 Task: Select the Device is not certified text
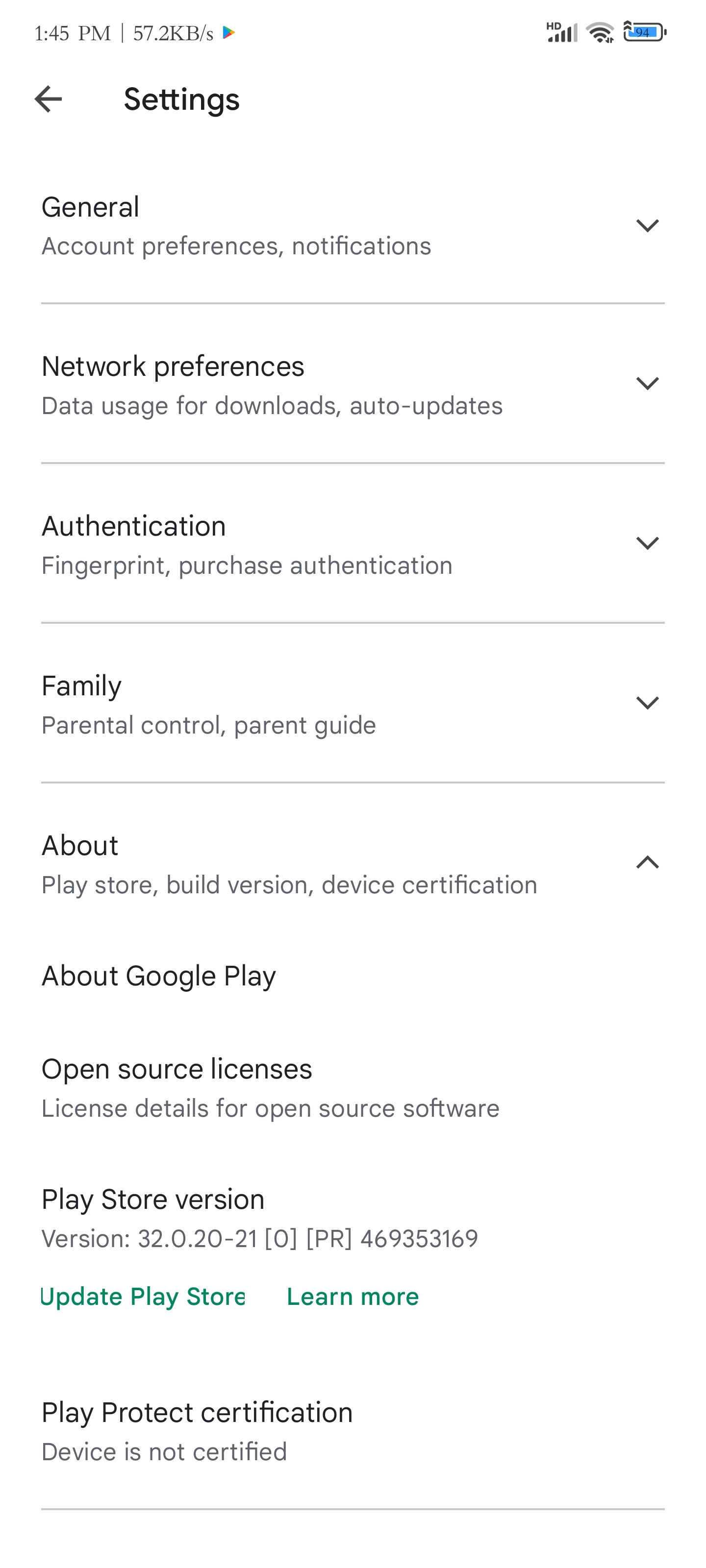point(164,1451)
